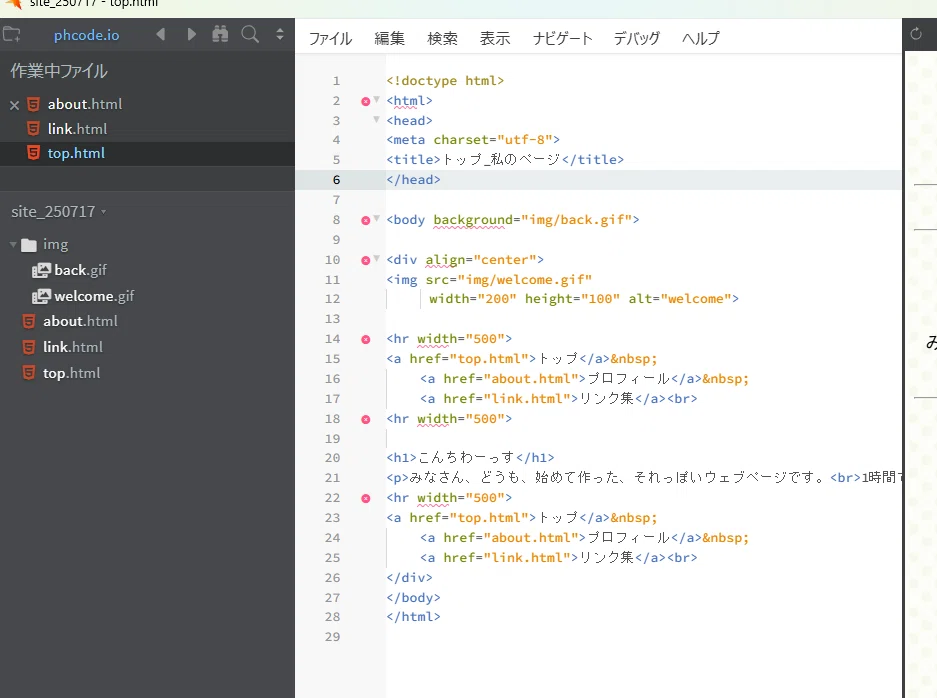
Task: Open the デバッグ menu
Action: [x=637, y=38]
